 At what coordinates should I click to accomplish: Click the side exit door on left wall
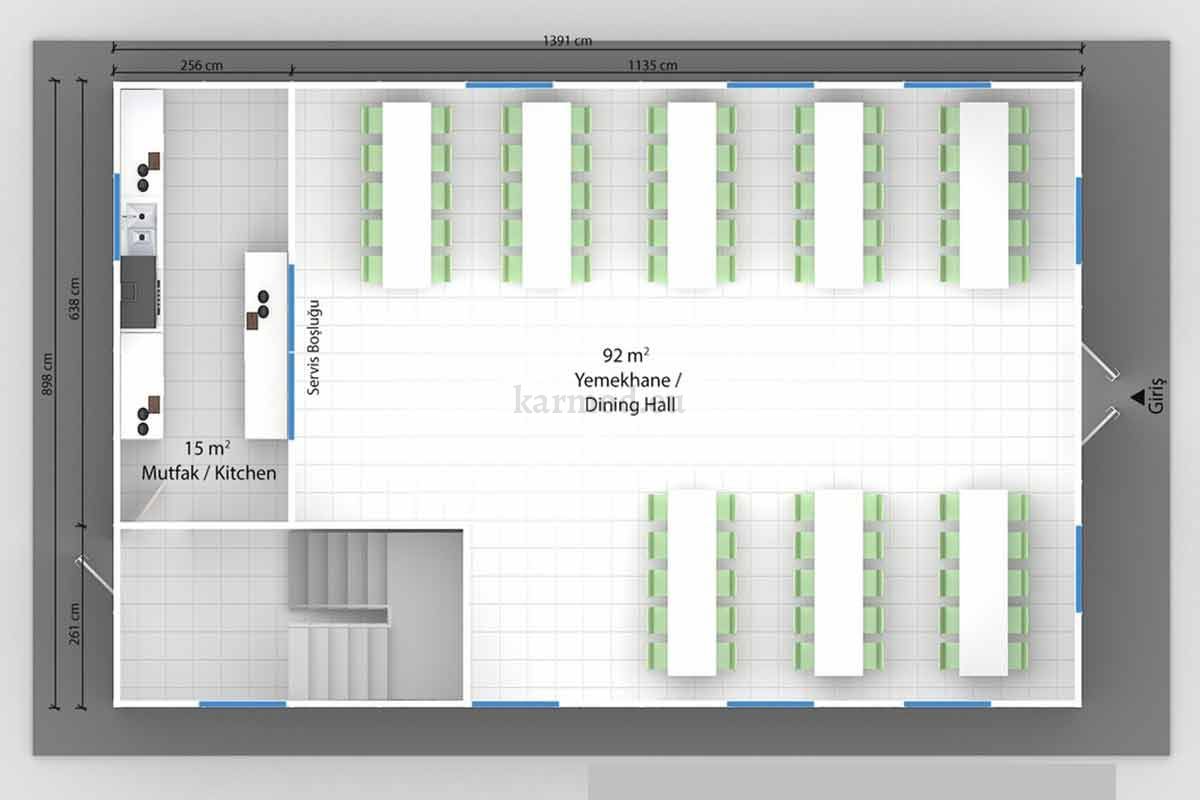tap(96, 577)
